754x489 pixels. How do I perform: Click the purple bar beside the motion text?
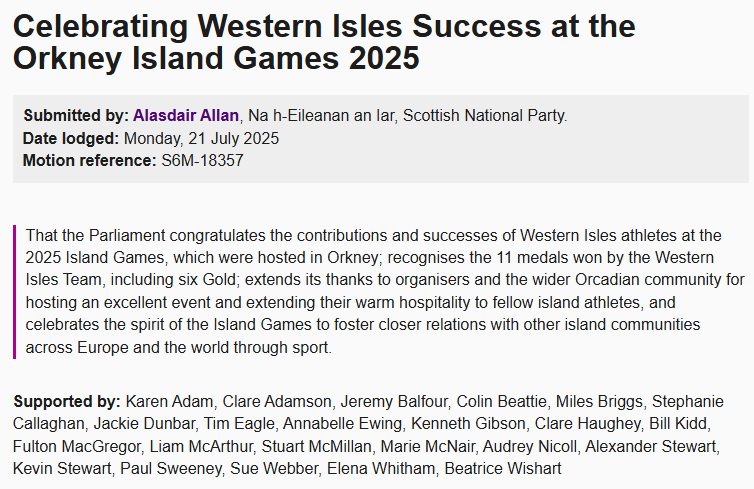14,292
